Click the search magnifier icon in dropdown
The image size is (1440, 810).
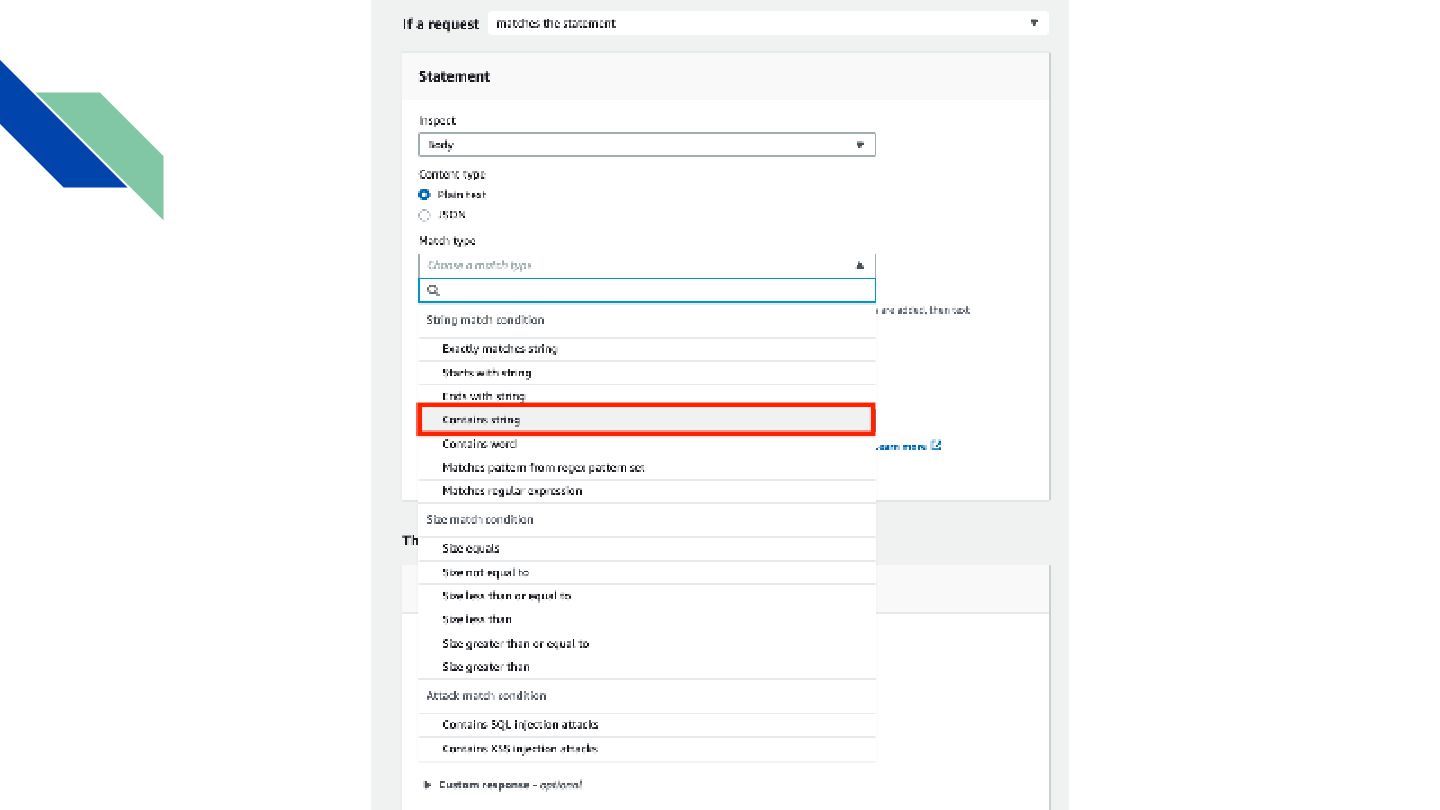pos(434,290)
